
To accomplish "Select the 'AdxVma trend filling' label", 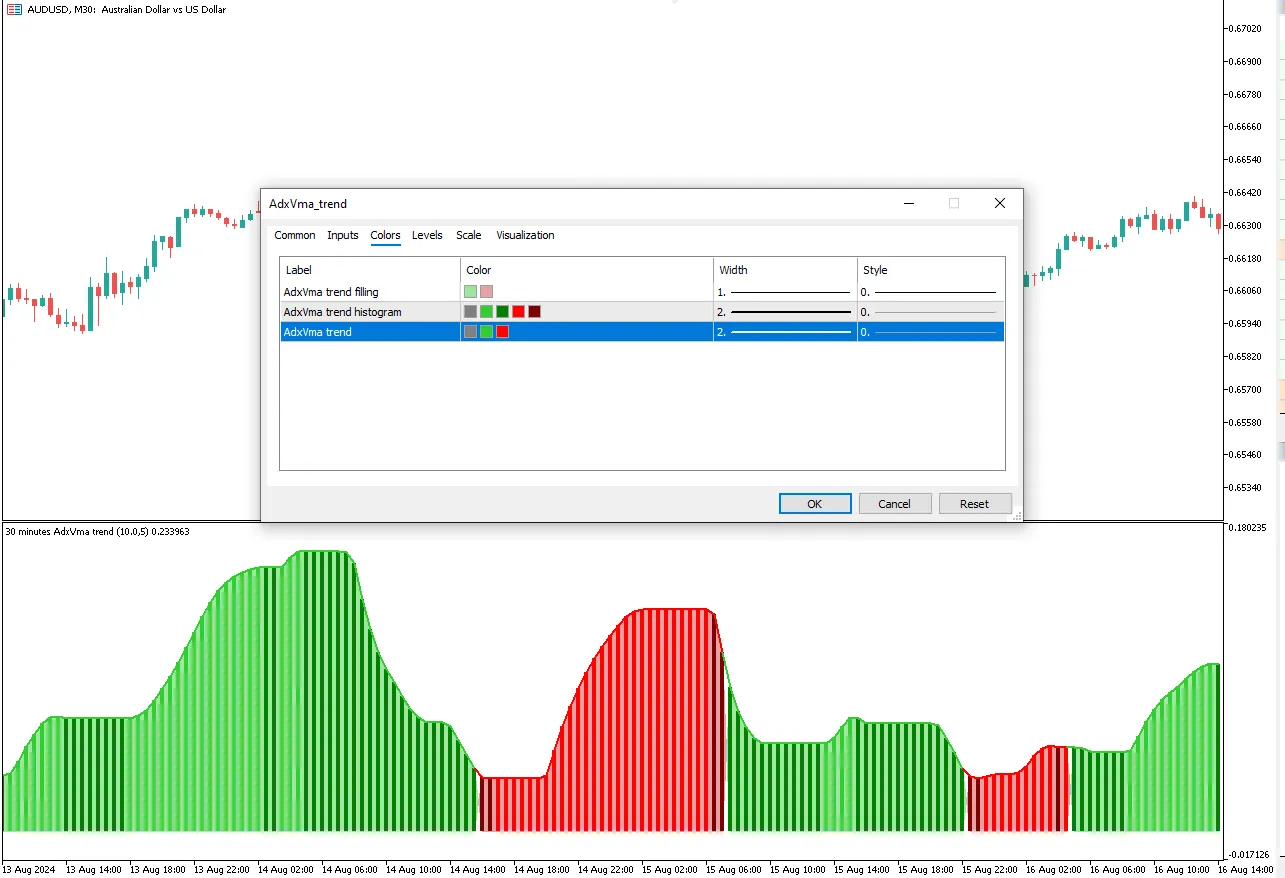I will click(331, 292).
